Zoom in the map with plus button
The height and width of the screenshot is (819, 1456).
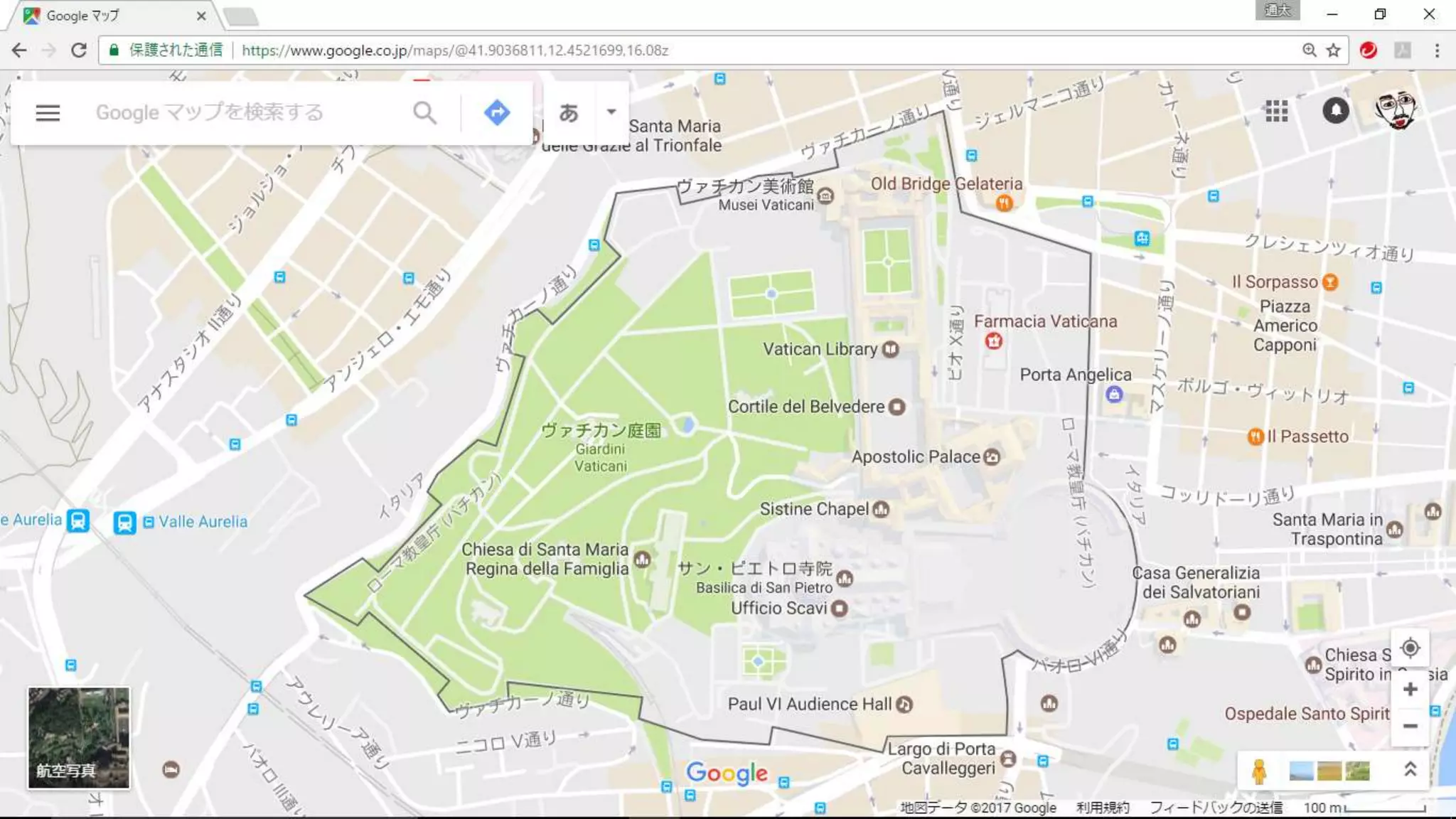[1410, 689]
